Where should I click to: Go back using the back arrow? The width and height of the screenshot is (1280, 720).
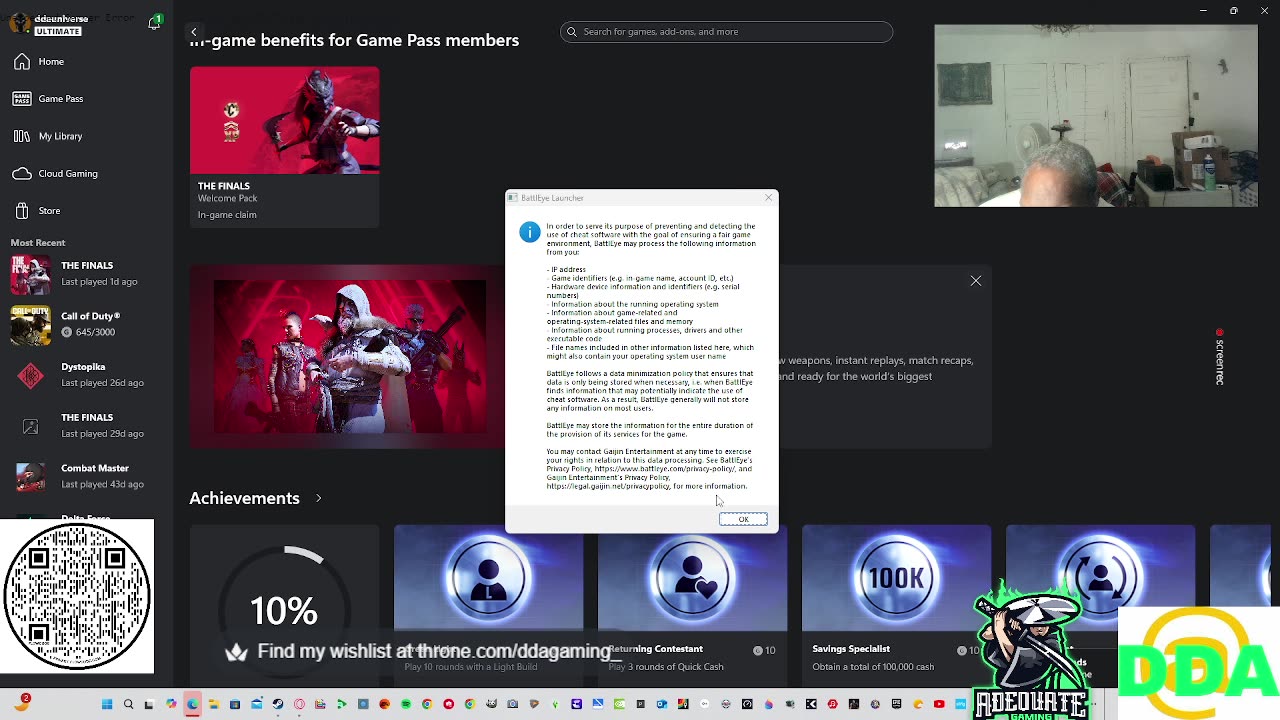tap(194, 32)
